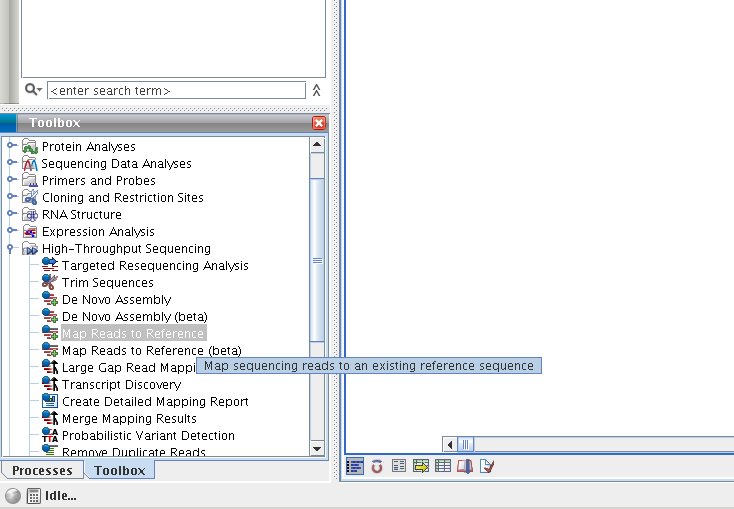Click the Primers and Probes folder icon
Image resolution: width=734 pixels, height=509 pixels.
coord(30,180)
